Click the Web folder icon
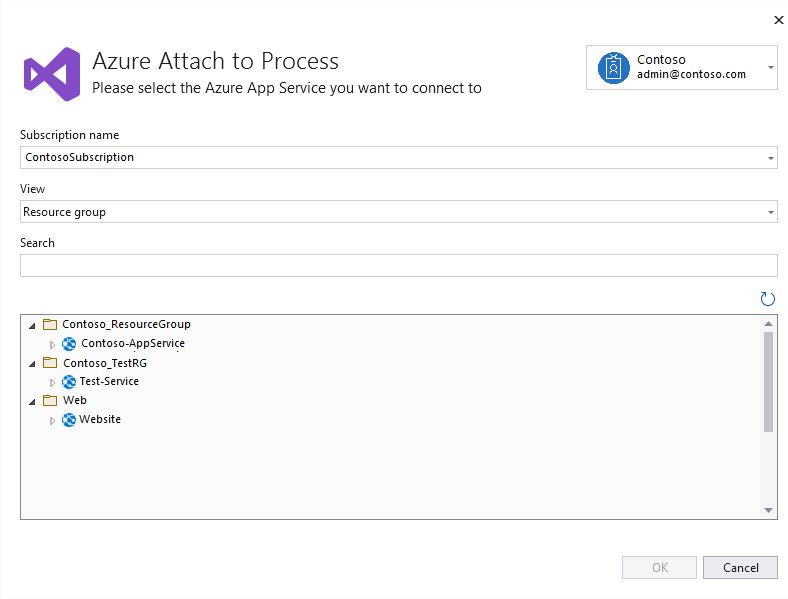 pos(50,400)
